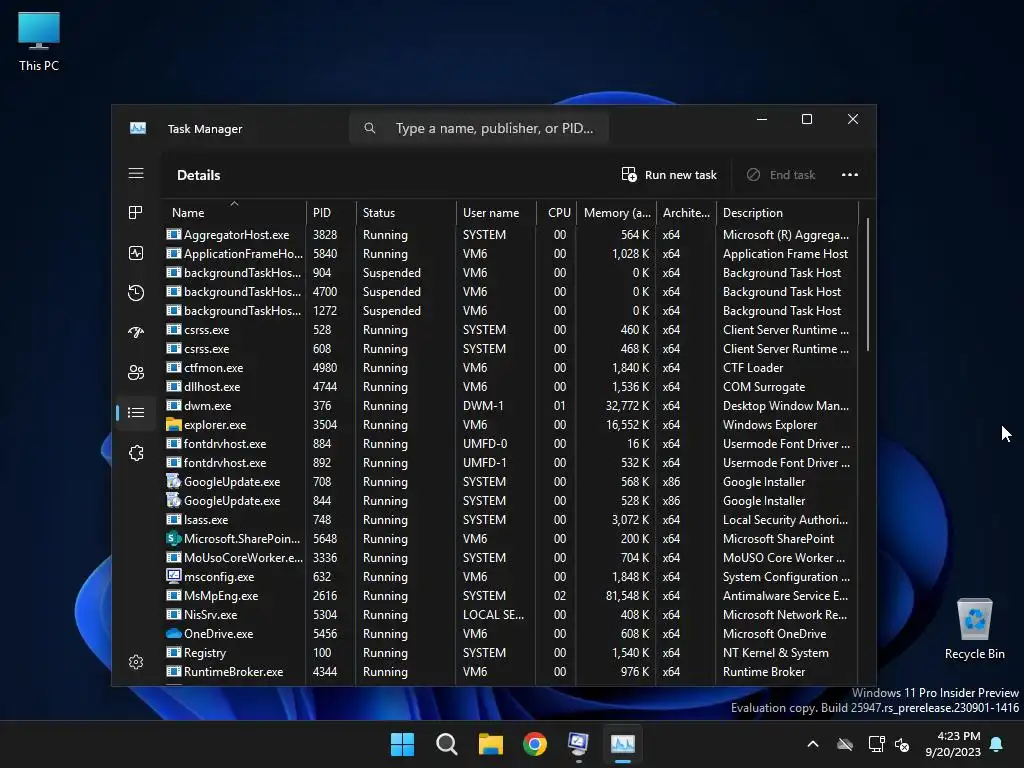Open App history page in sidebar
1024x768 pixels.
click(x=136, y=293)
